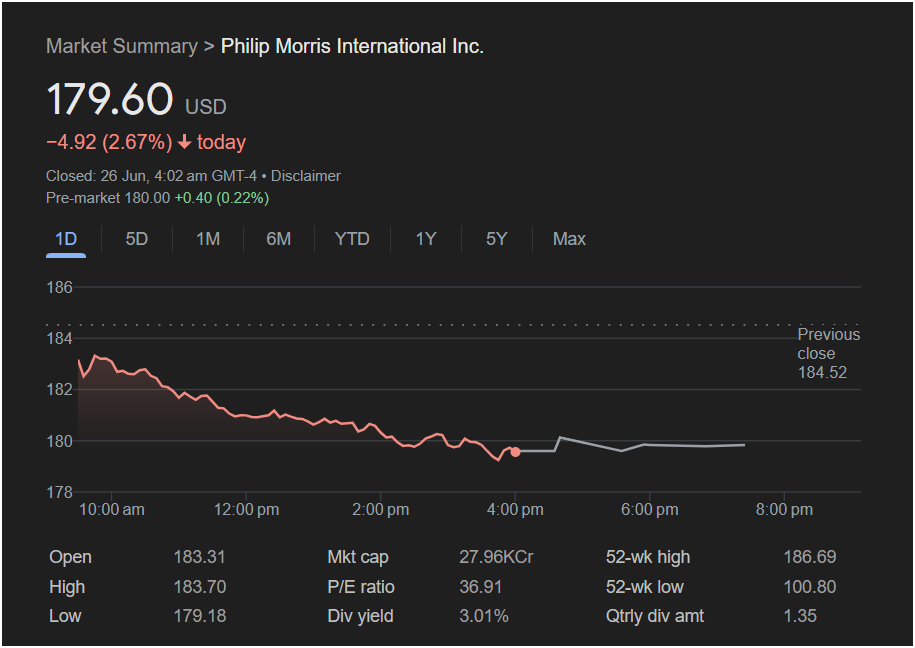Click the Pre-market 180.00 text
This screenshot has height=648, width=915.
pyautogui.click(x=108, y=198)
